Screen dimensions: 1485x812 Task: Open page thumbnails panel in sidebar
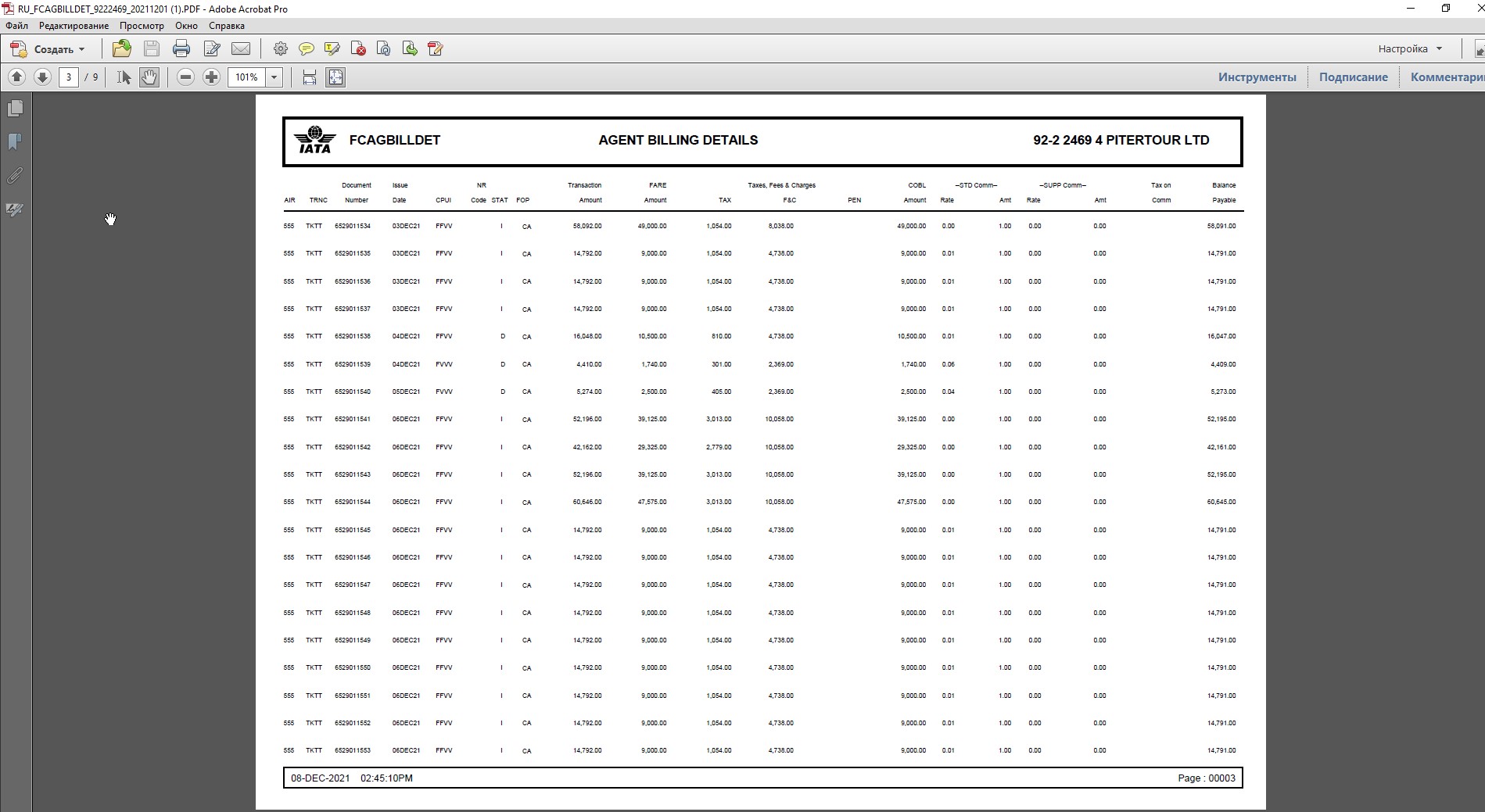click(15, 108)
